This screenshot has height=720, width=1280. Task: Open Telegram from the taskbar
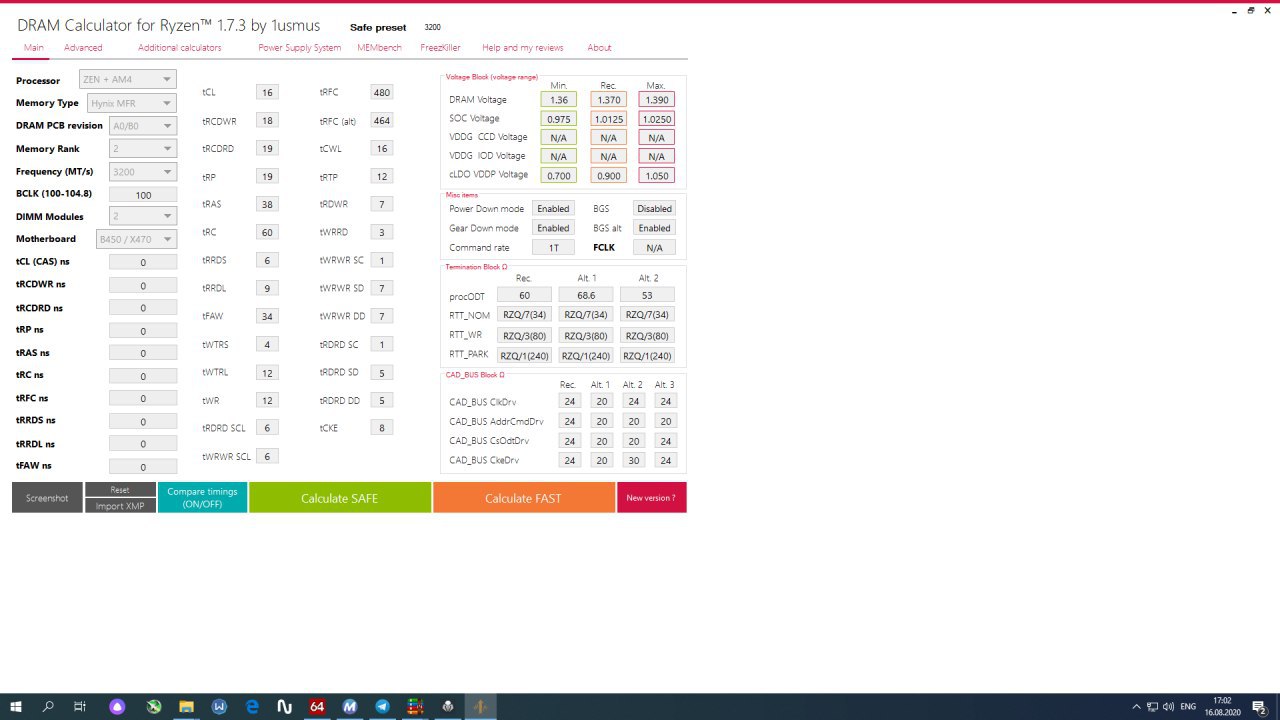coord(382,706)
